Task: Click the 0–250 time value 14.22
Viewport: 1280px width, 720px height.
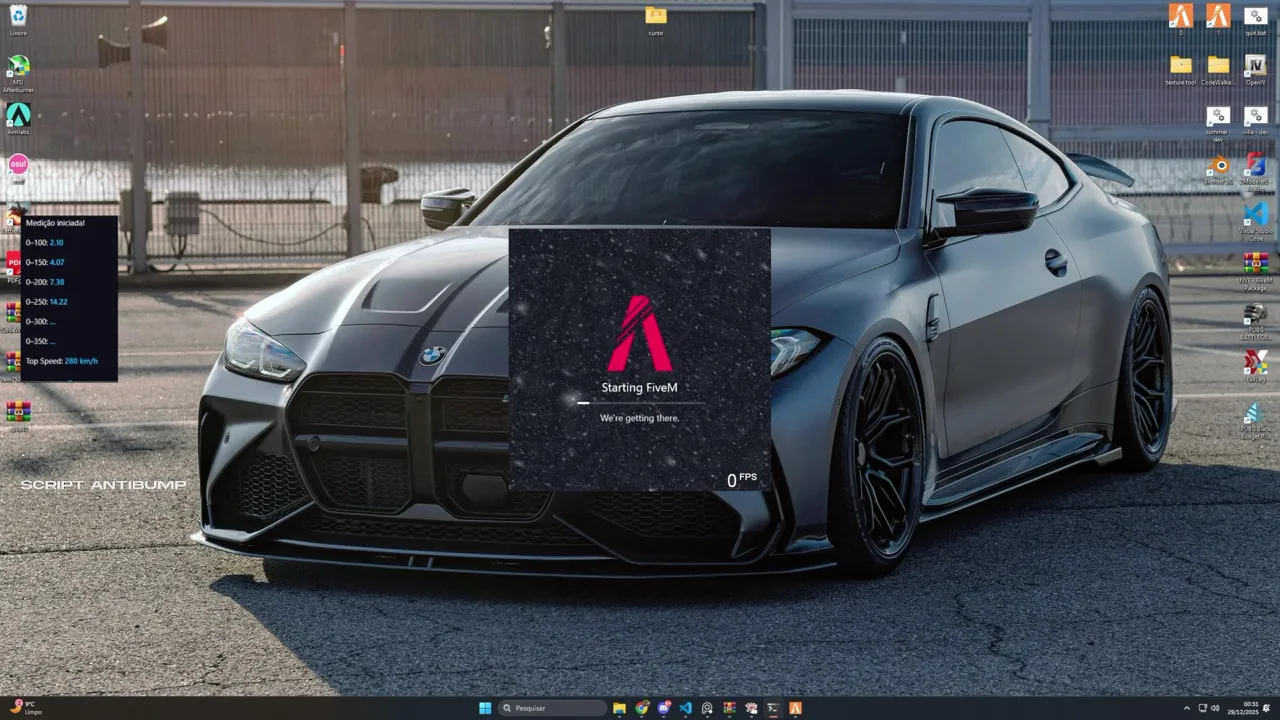Action: [x=58, y=302]
